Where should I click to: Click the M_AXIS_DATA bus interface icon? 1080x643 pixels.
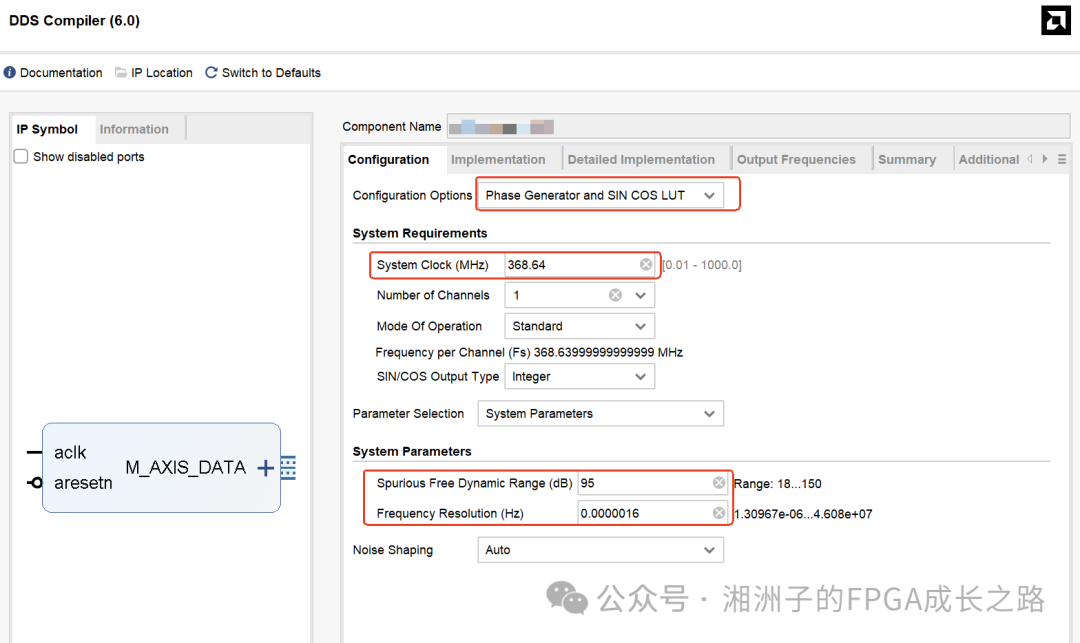click(x=288, y=467)
